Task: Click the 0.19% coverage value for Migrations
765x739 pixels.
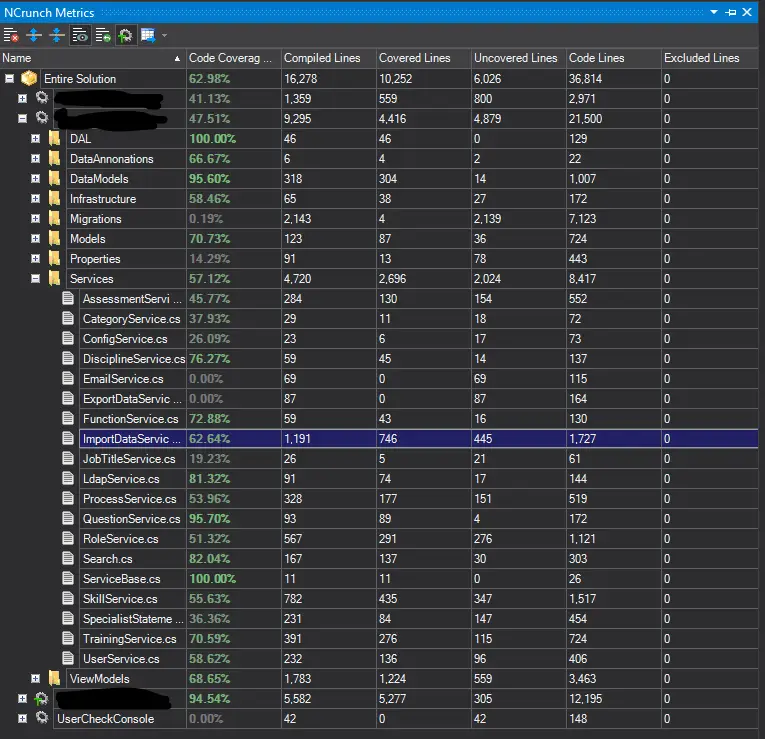Action: [206, 219]
